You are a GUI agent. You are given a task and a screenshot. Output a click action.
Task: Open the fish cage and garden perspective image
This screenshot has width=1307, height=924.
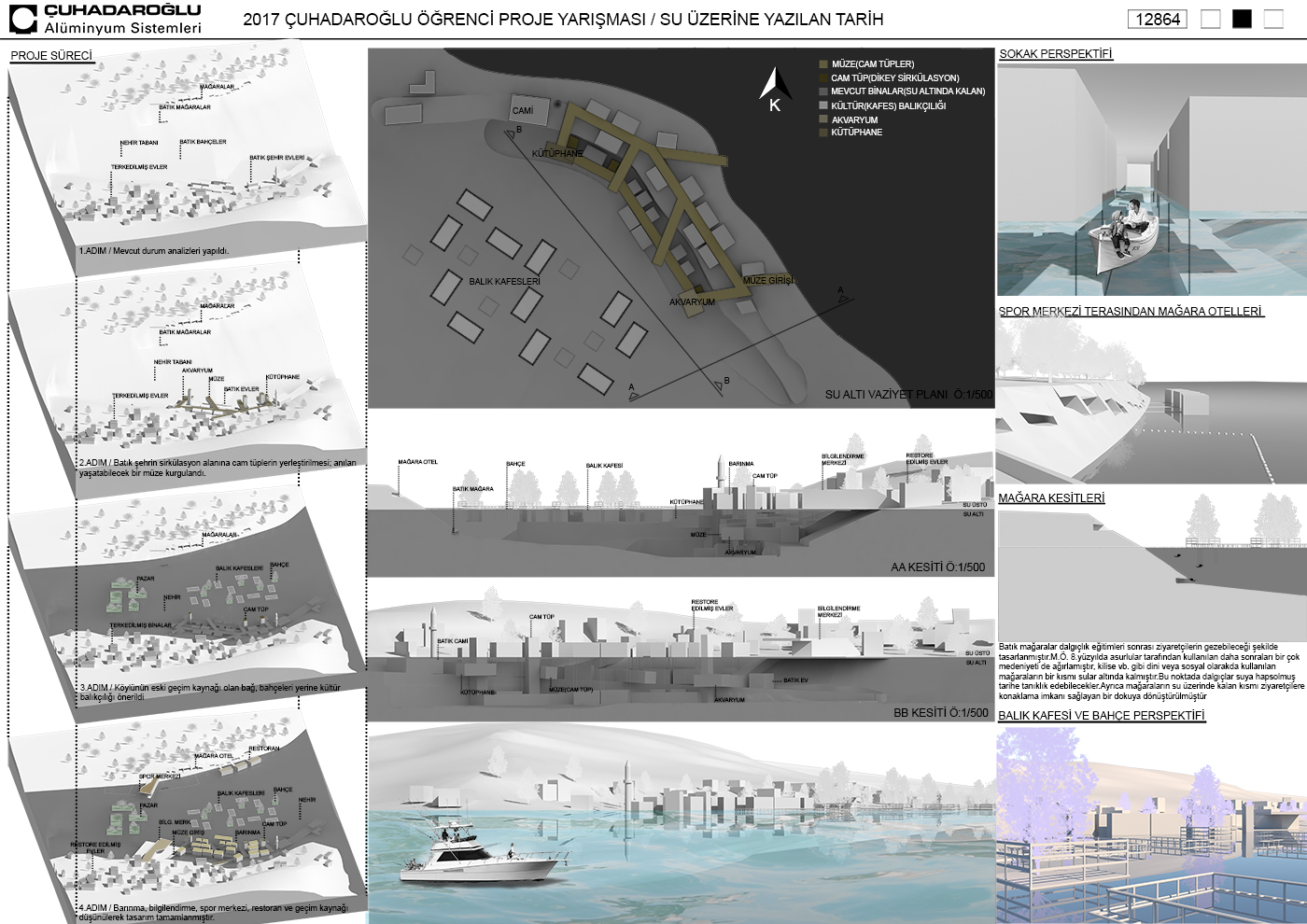[1152, 825]
